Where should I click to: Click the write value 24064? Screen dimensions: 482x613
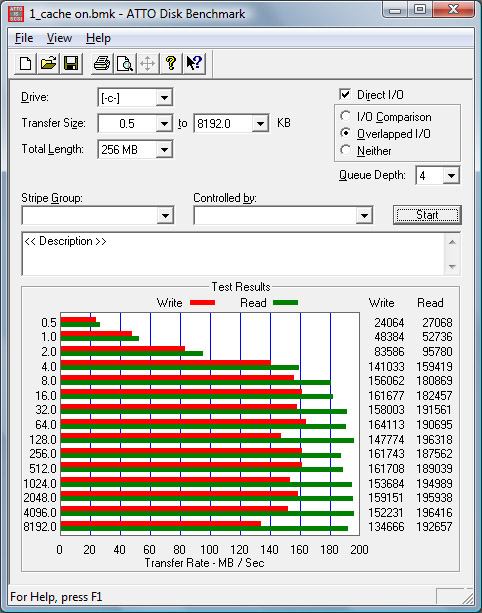coord(389,323)
